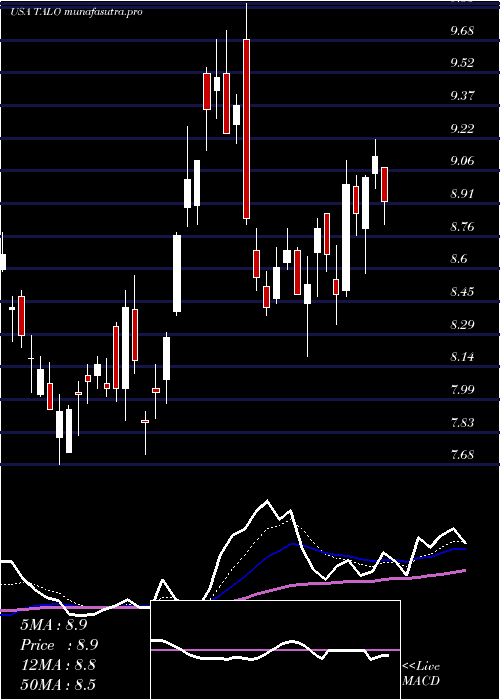Click the 9.52 price axis label
Viewport: 500px width, 700px height.
(462, 63)
